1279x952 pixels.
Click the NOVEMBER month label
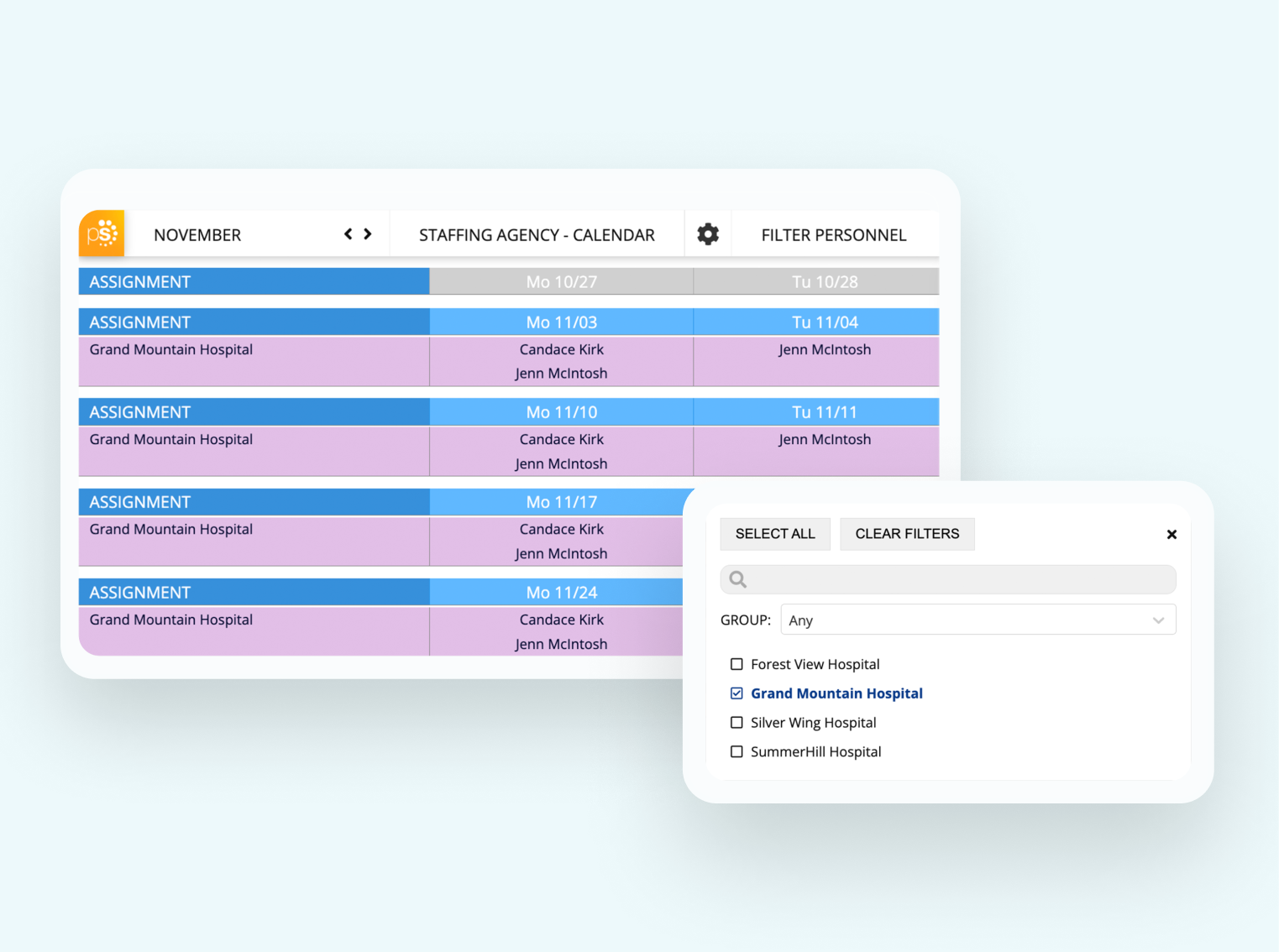(x=197, y=235)
